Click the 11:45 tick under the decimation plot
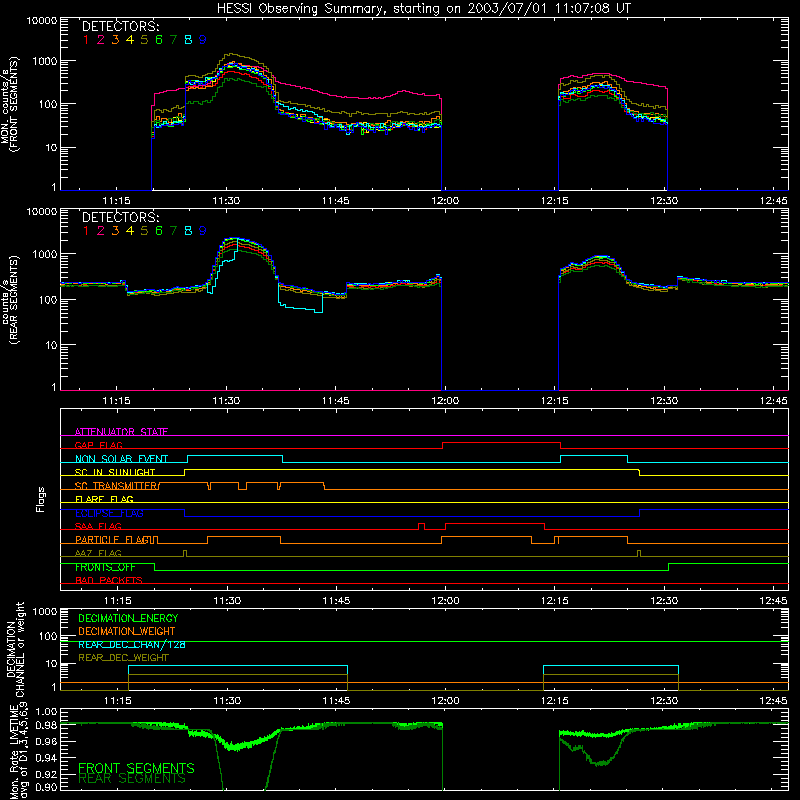Image resolution: width=800 pixels, height=800 pixels. click(336, 701)
